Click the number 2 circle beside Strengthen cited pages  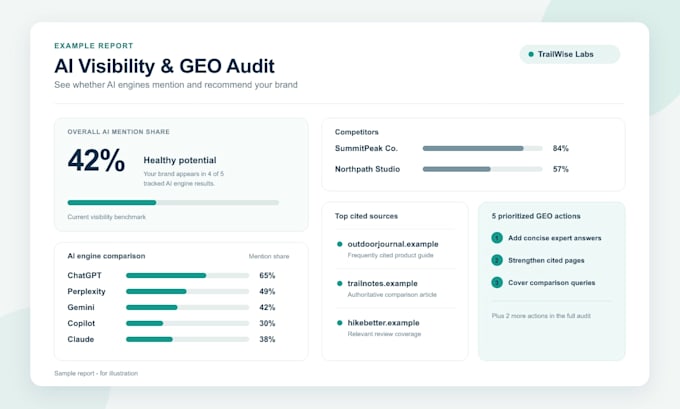click(x=497, y=260)
